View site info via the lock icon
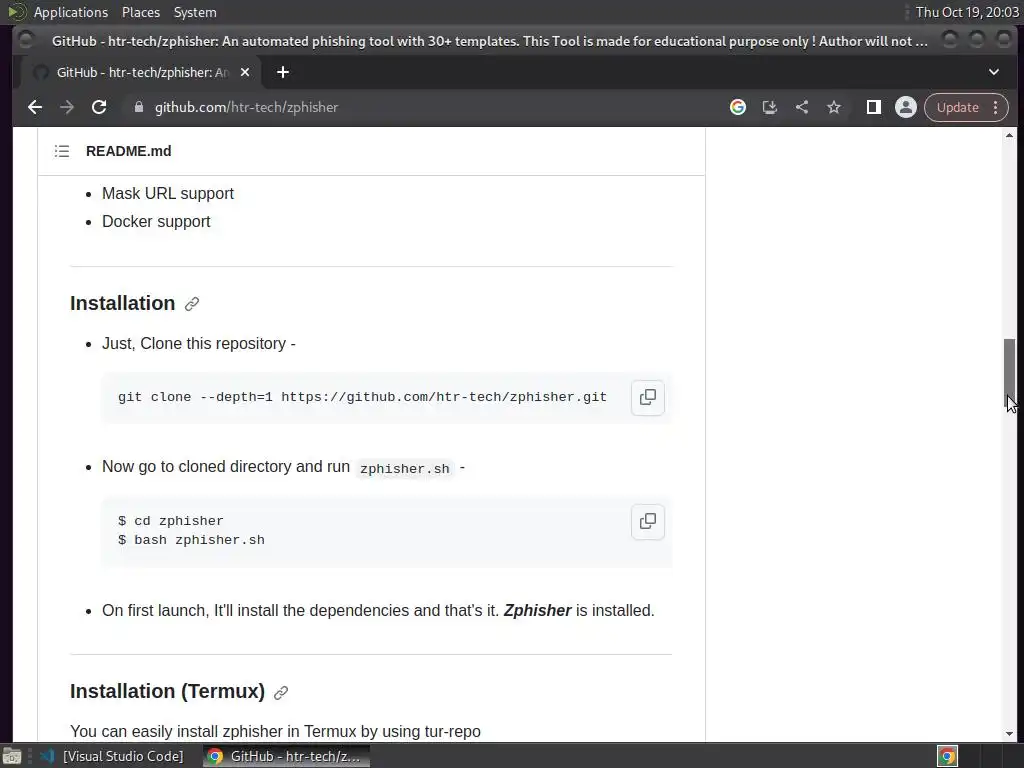1024x768 pixels. pos(138,107)
